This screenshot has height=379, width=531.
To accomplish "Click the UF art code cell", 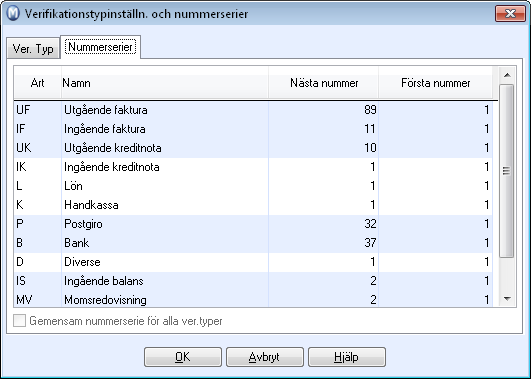I will point(37,110).
